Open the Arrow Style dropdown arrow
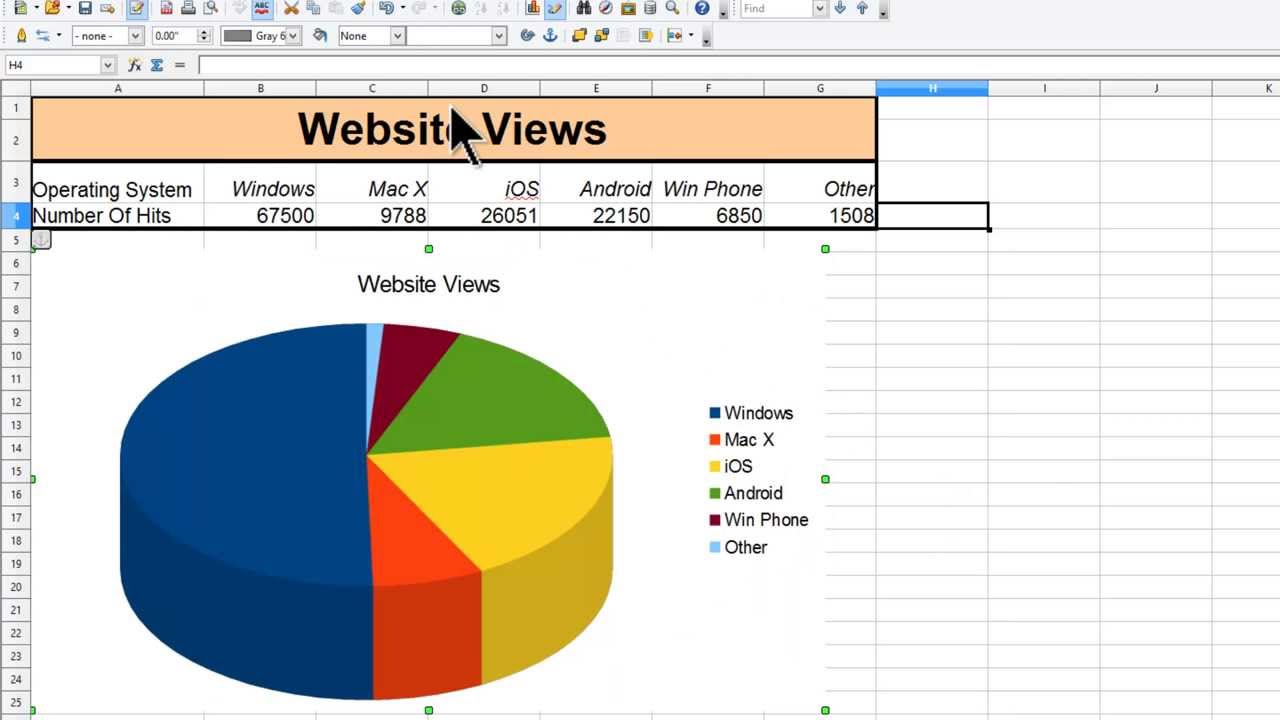 click(59, 35)
